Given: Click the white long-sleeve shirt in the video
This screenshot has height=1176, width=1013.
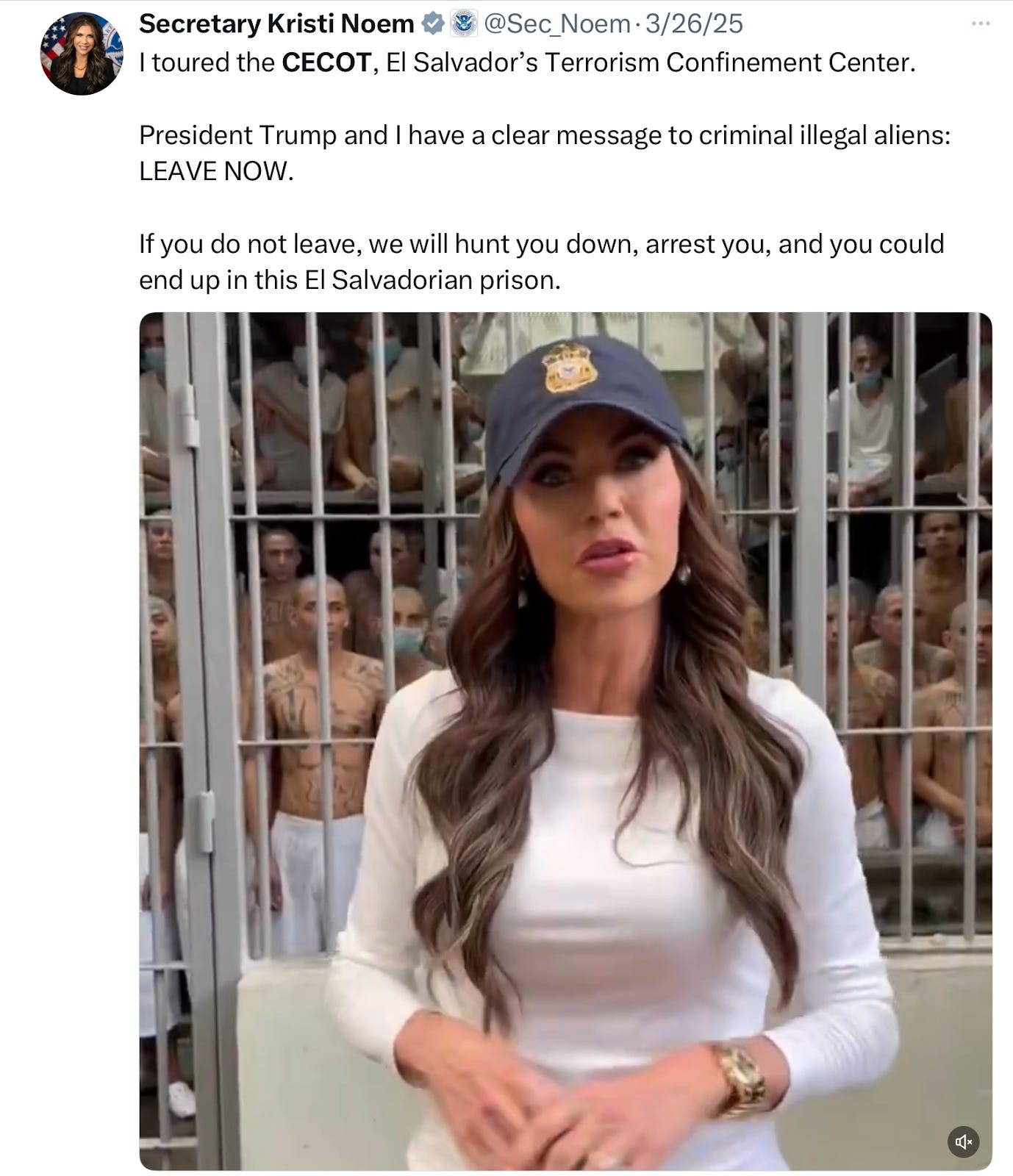Looking at the screenshot, I should point(610,919).
